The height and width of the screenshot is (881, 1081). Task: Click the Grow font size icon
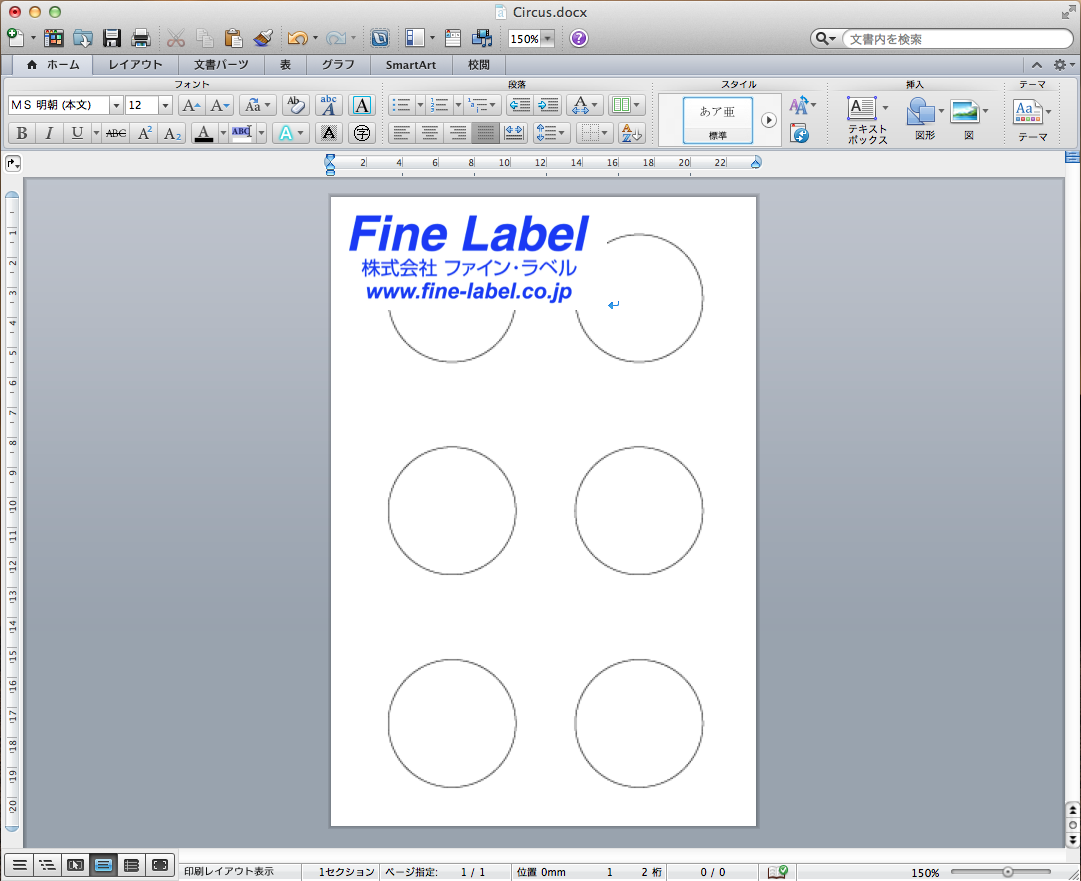point(190,105)
